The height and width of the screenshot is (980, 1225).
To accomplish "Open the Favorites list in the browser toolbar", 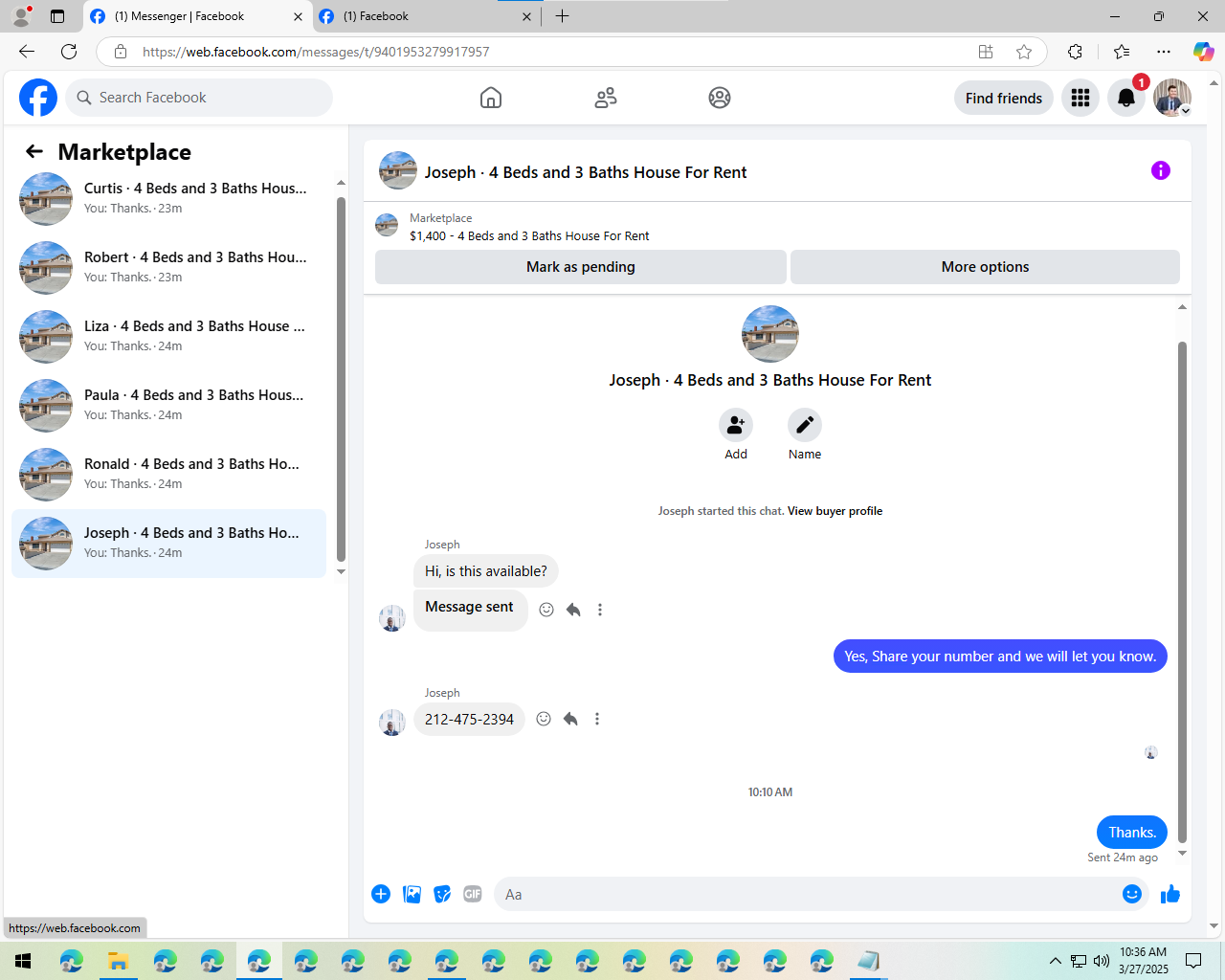I will 1122,52.
